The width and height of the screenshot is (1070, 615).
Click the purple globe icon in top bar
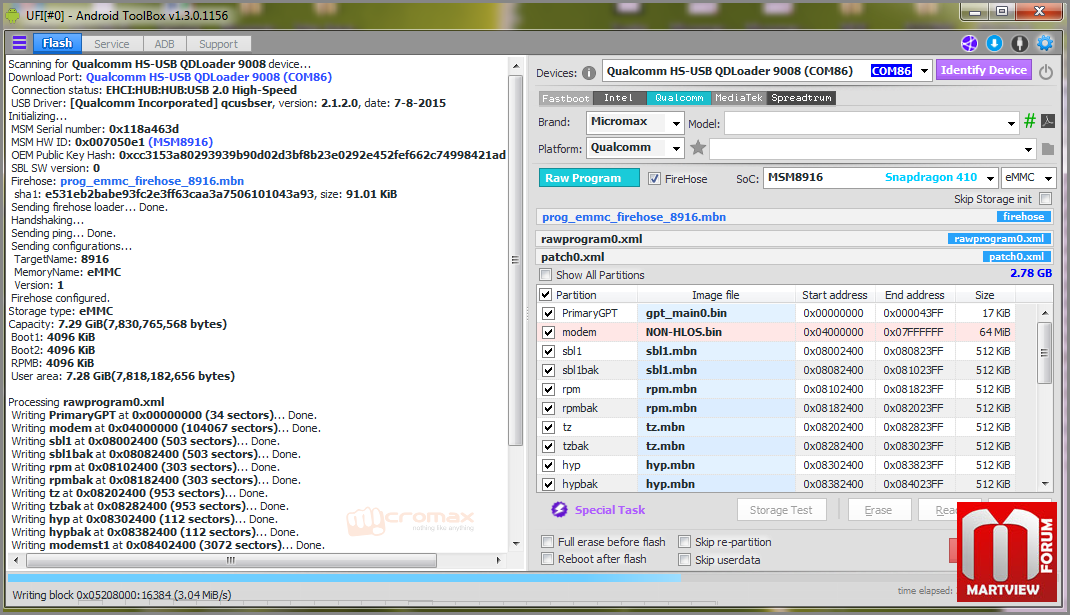[x=969, y=44]
